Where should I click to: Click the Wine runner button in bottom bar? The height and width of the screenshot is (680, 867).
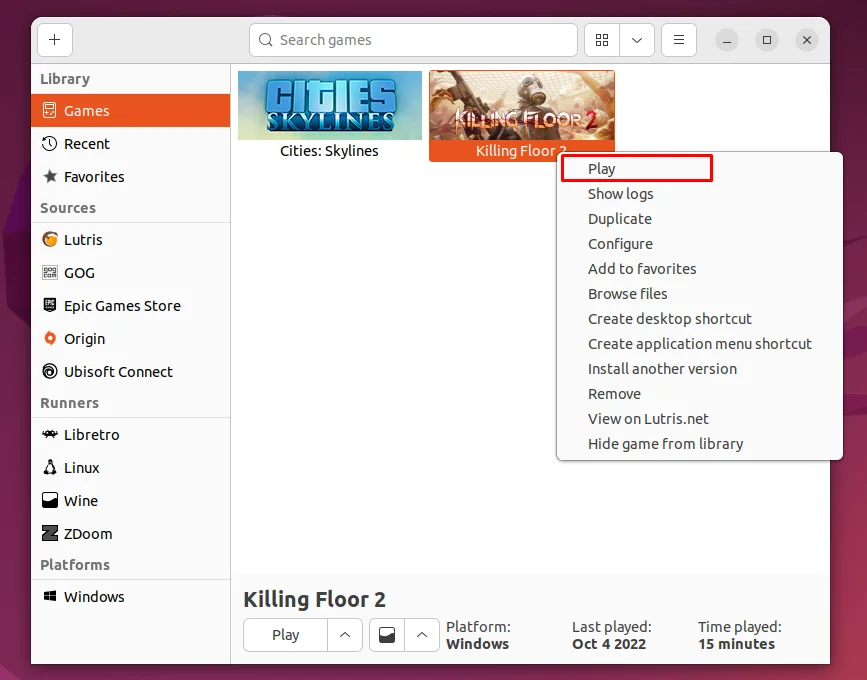(x=387, y=635)
